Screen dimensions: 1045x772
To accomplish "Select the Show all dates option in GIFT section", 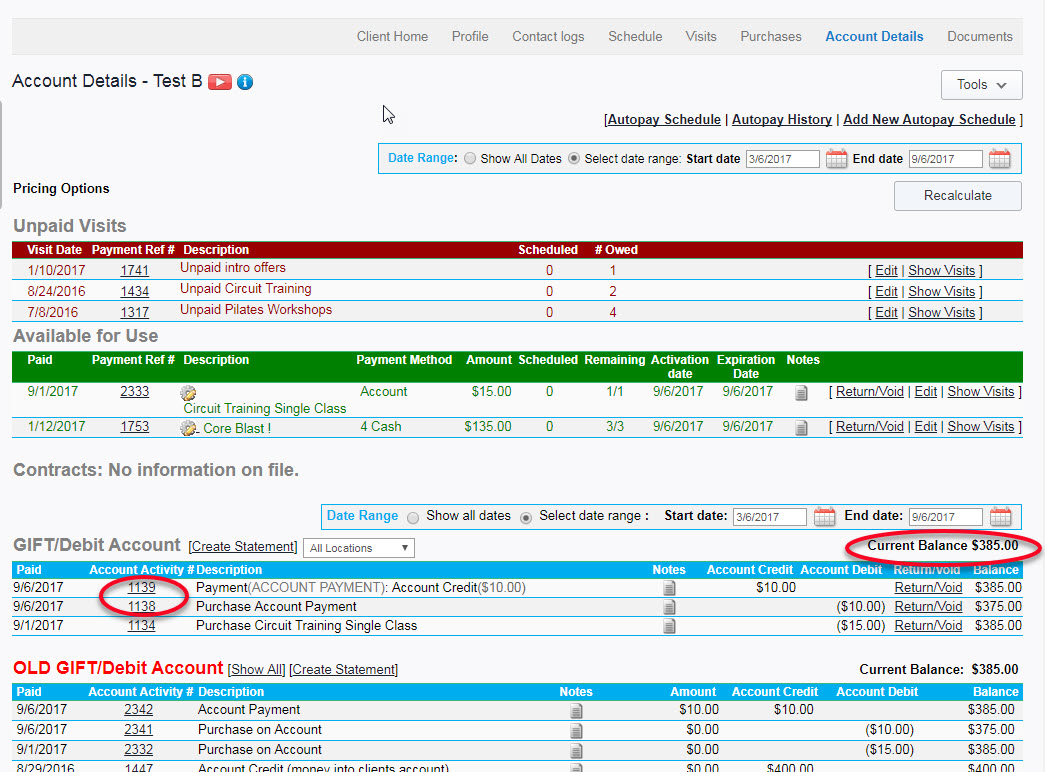I will tap(413, 518).
